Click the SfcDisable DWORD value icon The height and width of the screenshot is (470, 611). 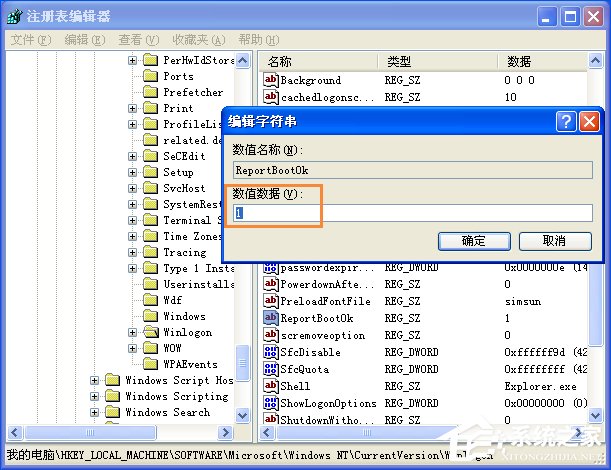pos(270,352)
